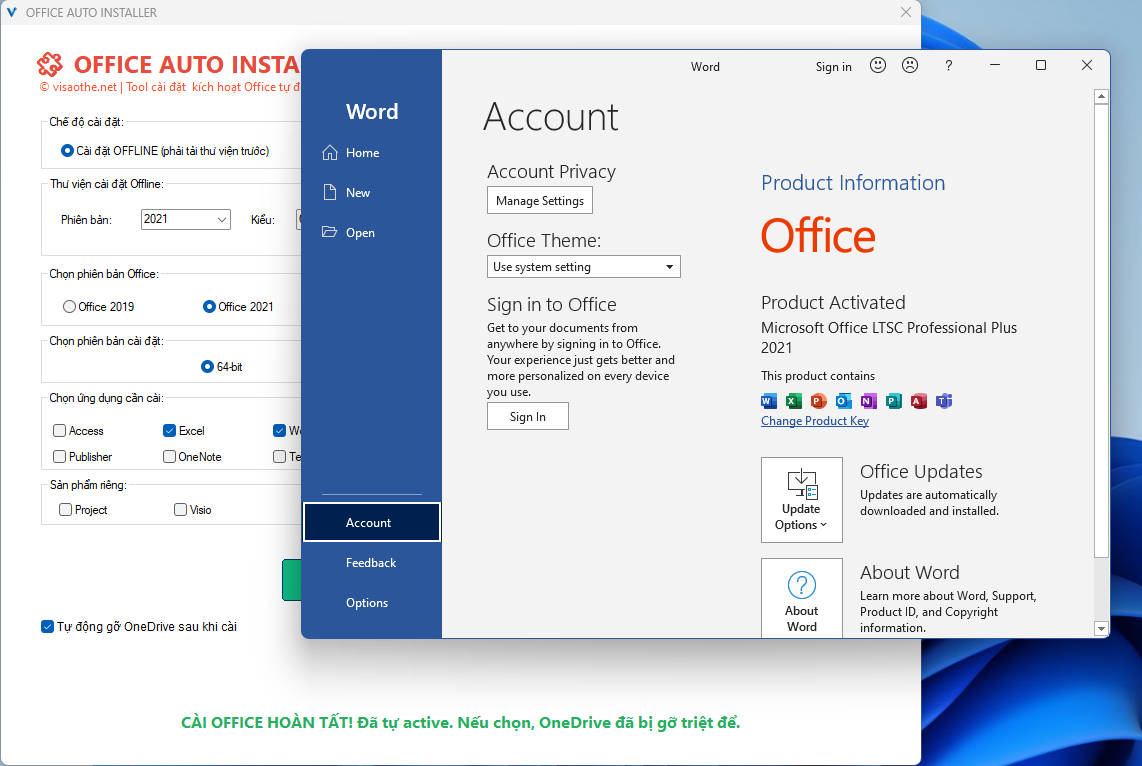Check the Project checkbox
1142x766 pixels.
pos(66,510)
